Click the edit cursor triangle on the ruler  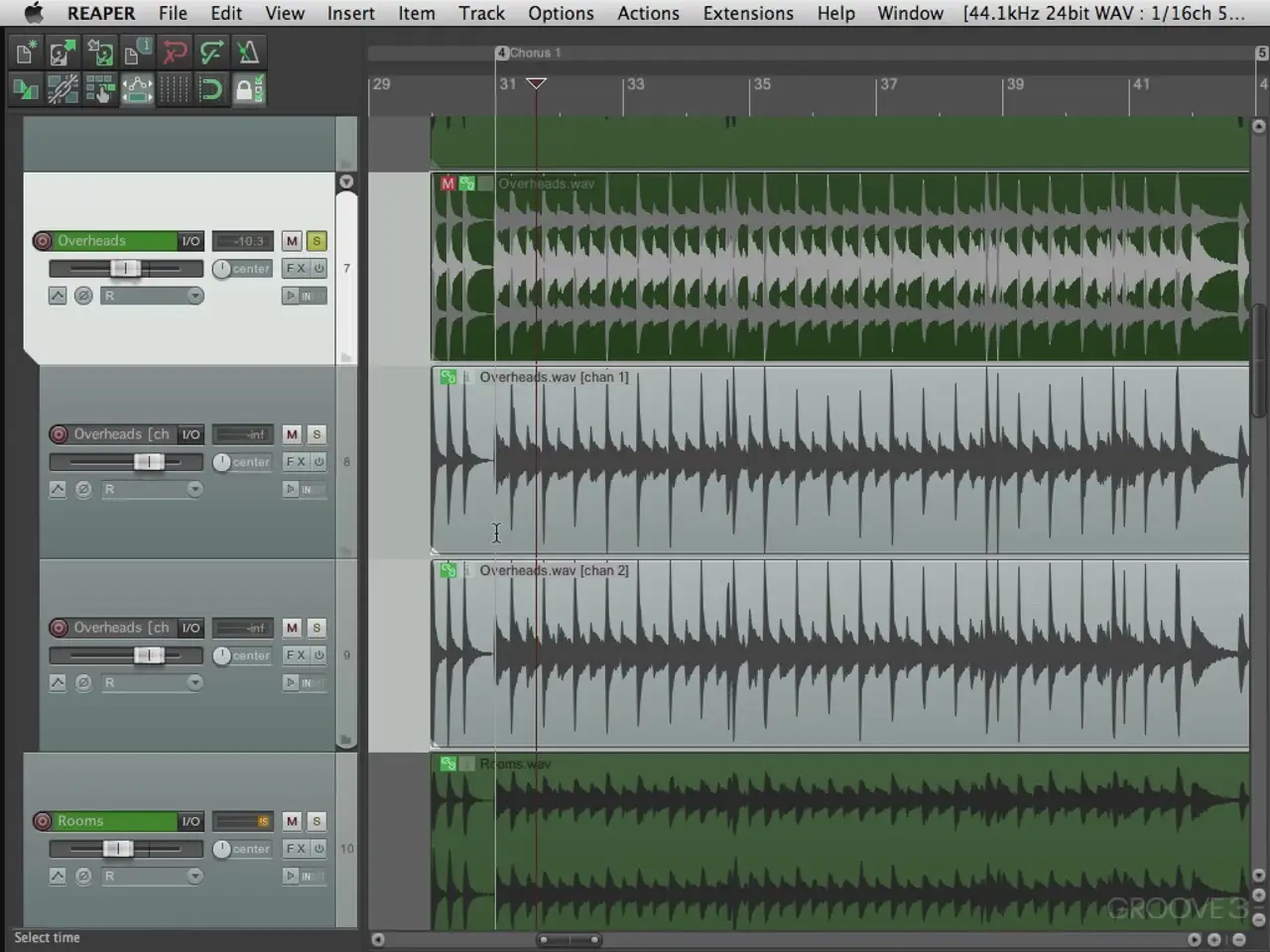(536, 83)
